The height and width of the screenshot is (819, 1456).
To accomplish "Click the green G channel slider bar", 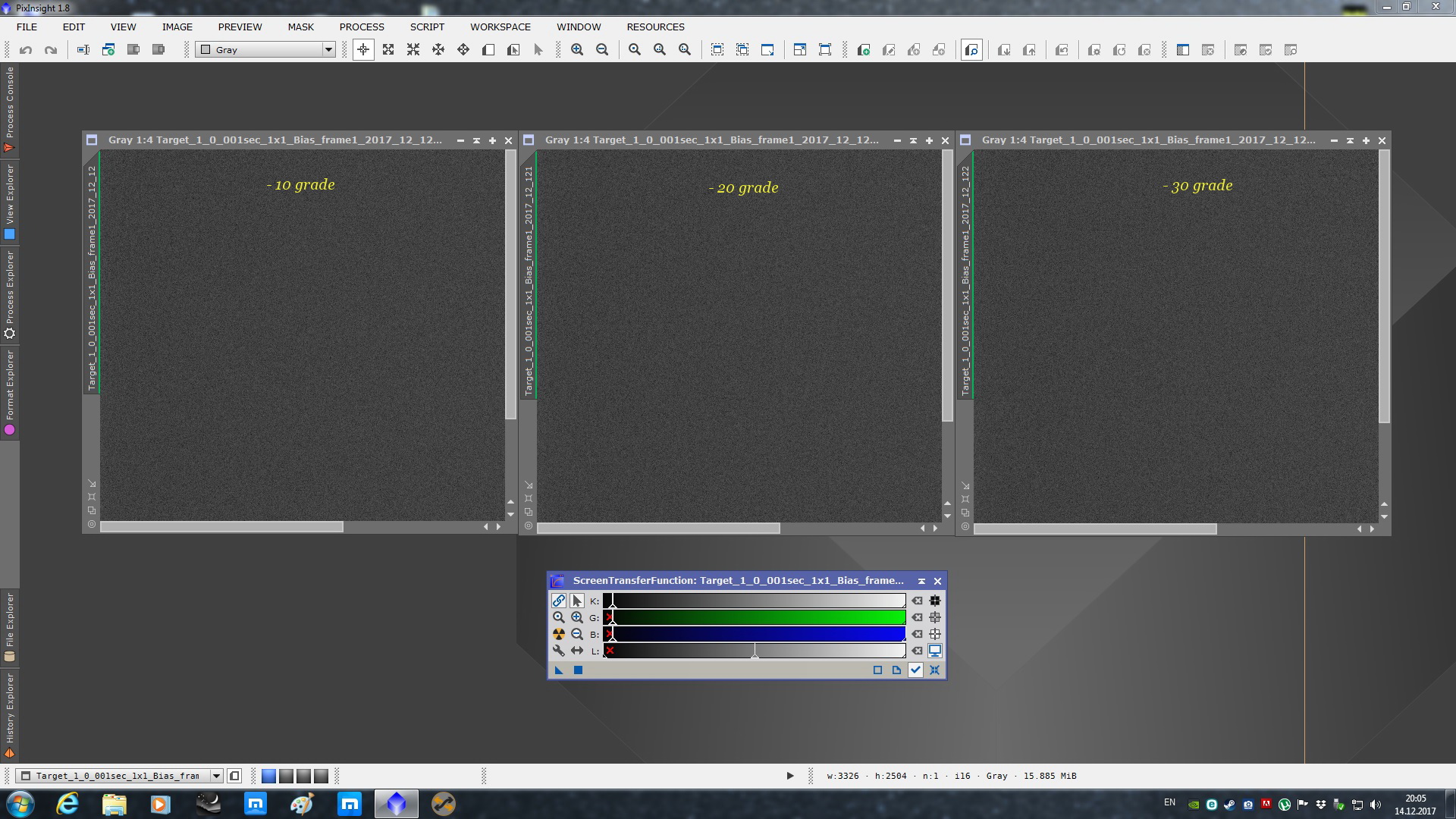I will tap(755, 617).
